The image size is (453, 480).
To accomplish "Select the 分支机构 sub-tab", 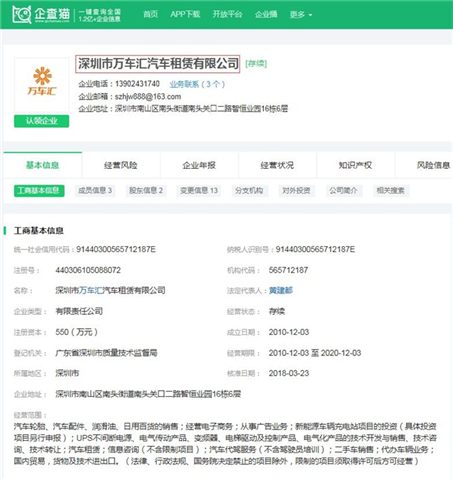I will pos(249,191).
